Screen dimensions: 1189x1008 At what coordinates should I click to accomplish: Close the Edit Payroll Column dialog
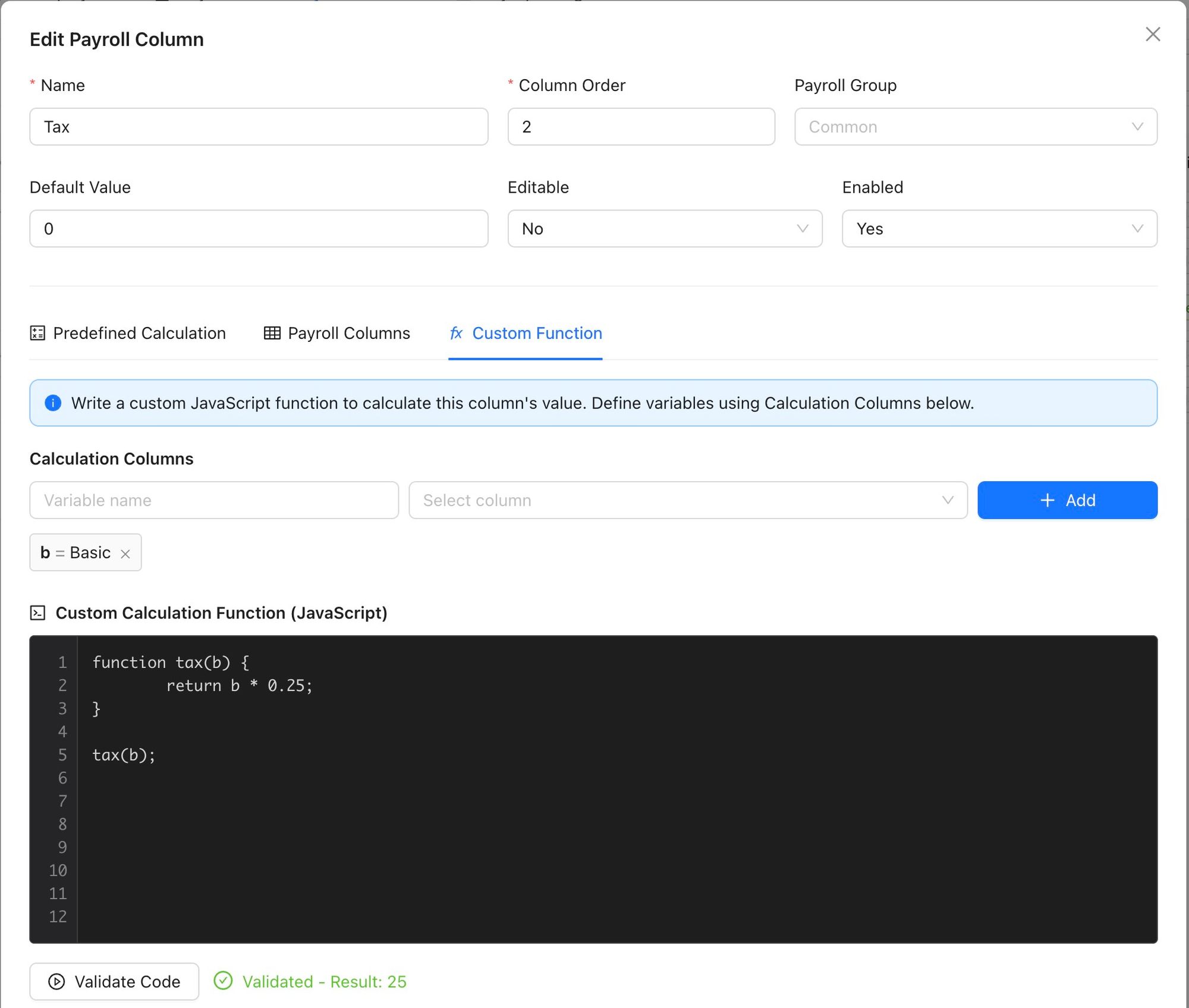point(1152,34)
